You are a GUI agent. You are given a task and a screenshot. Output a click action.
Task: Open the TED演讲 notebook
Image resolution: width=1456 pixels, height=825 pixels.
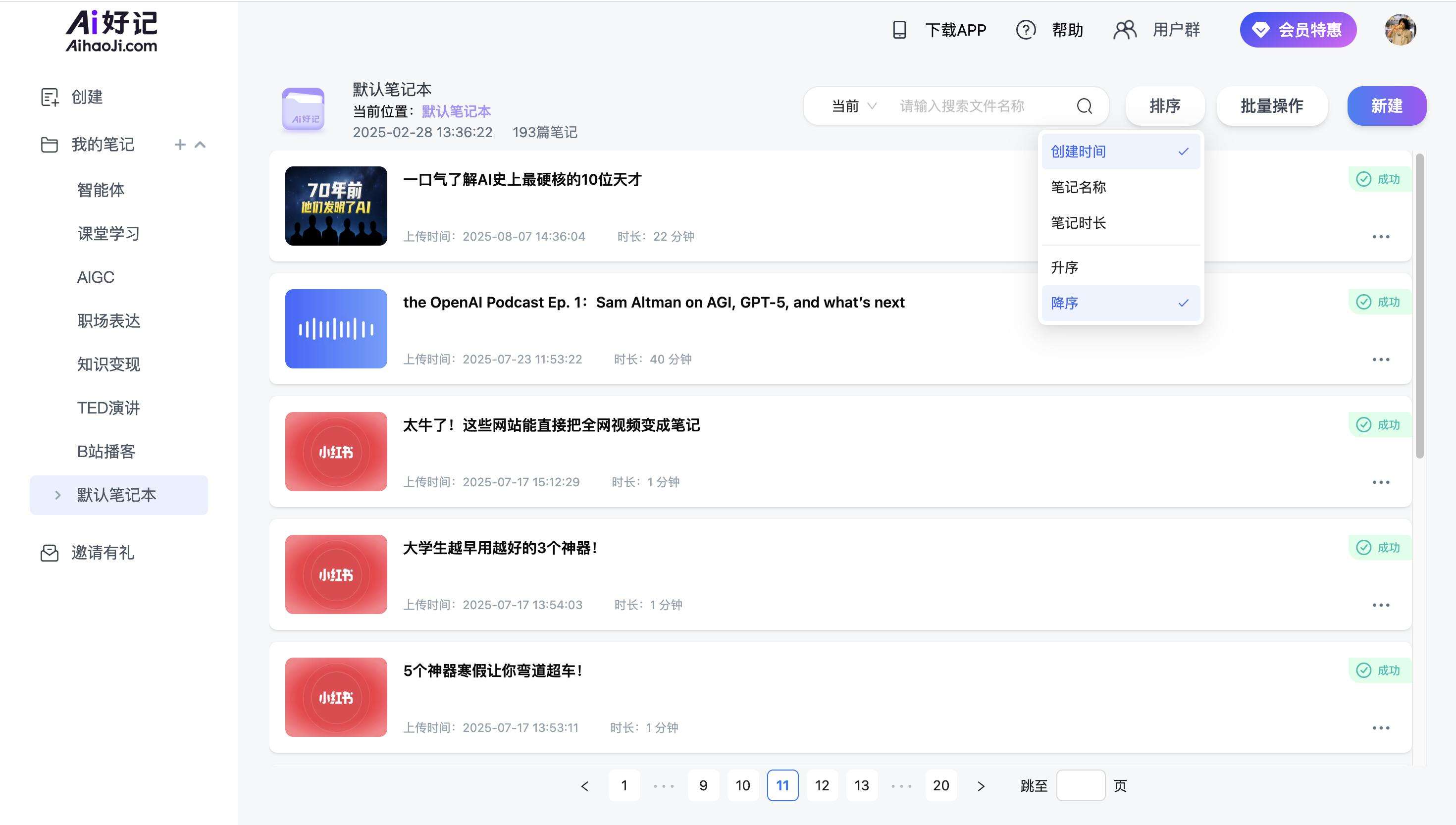[108, 408]
